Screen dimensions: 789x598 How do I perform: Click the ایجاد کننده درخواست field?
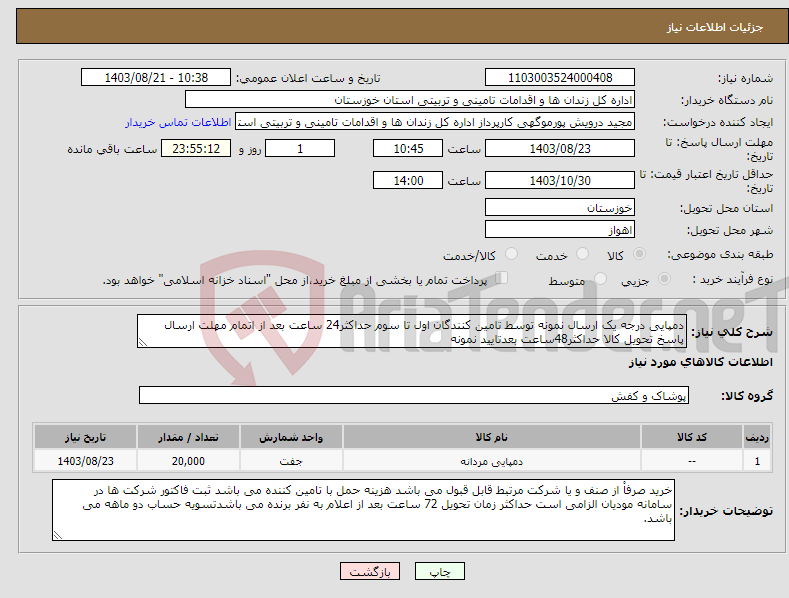point(435,122)
